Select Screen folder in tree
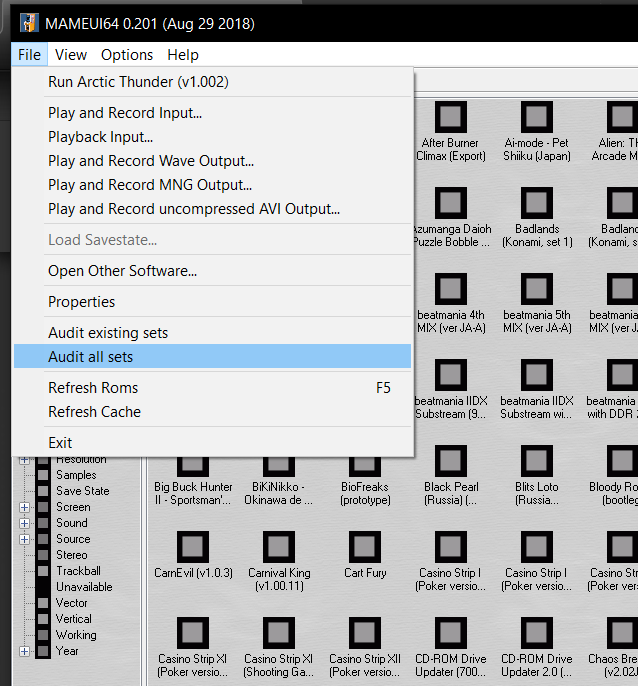The width and height of the screenshot is (638, 686). 73,507
